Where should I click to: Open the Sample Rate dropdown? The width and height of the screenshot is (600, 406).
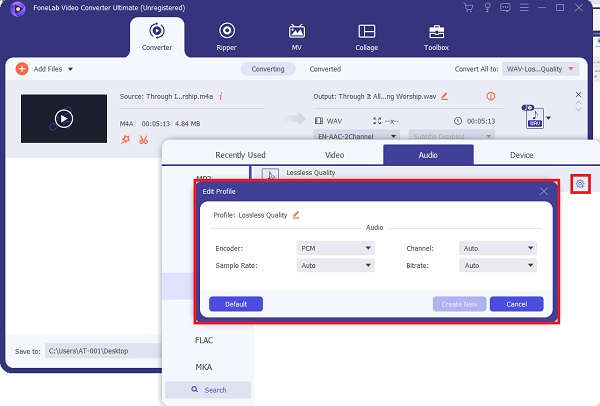click(x=336, y=266)
